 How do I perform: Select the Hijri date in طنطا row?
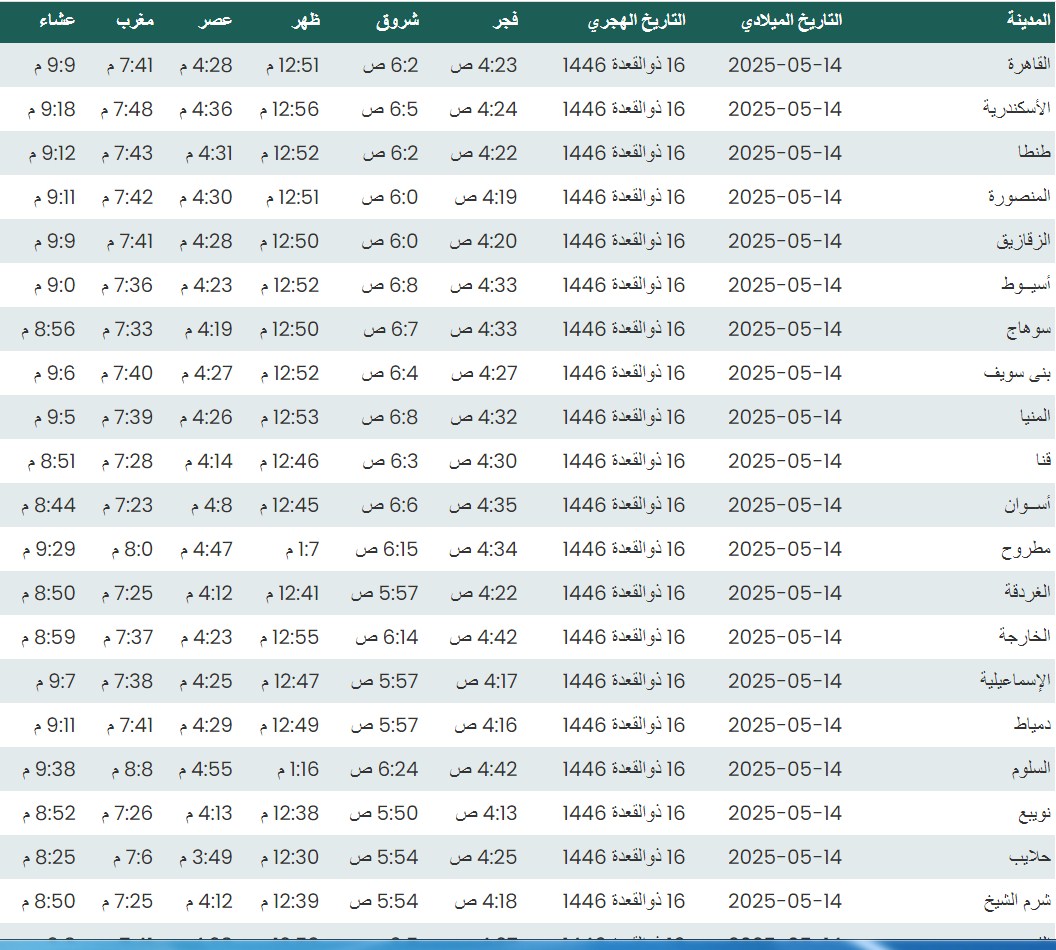point(624,153)
